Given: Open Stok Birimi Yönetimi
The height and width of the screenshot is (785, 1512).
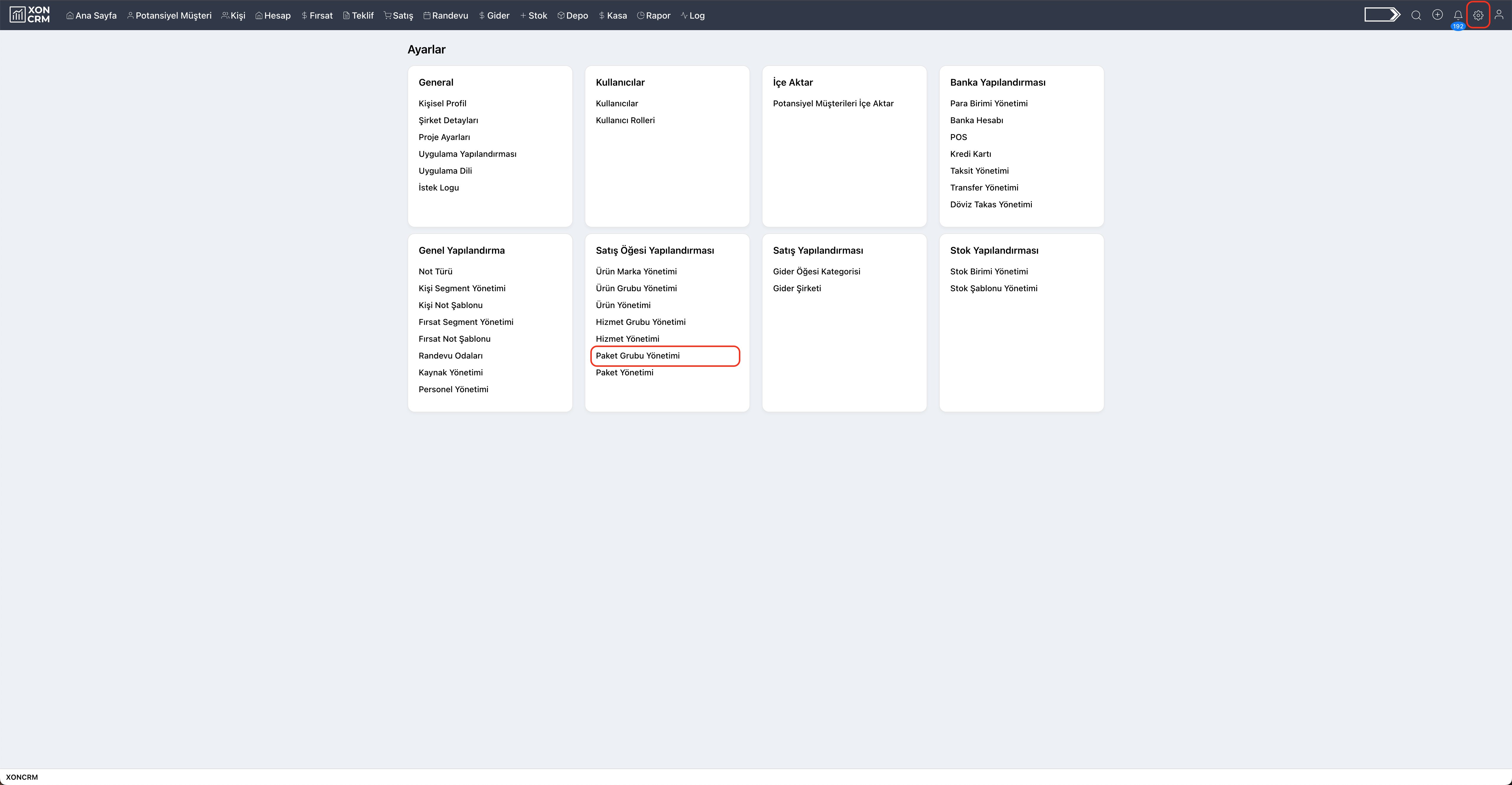Looking at the screenshot, I should tap(989, 272).
